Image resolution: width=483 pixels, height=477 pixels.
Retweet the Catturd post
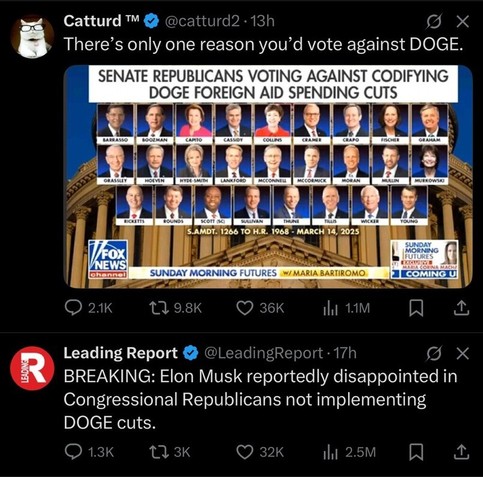point(158,308)
